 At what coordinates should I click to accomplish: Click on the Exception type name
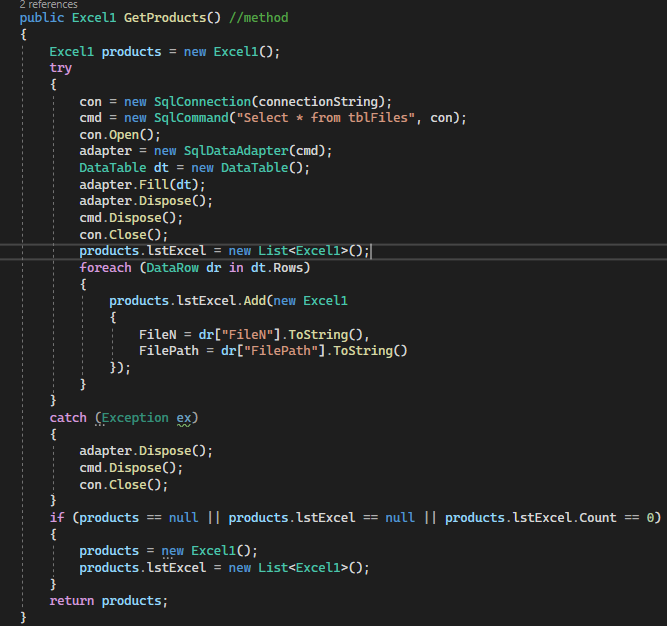click(135, 418)
